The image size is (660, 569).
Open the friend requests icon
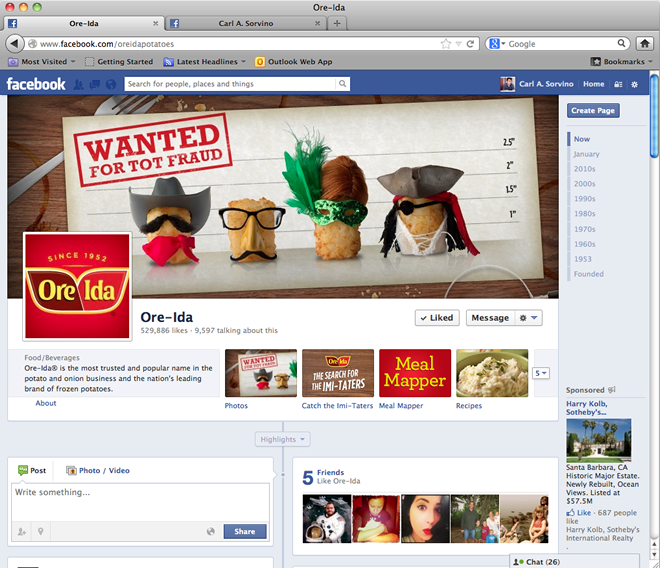[78, 85]
